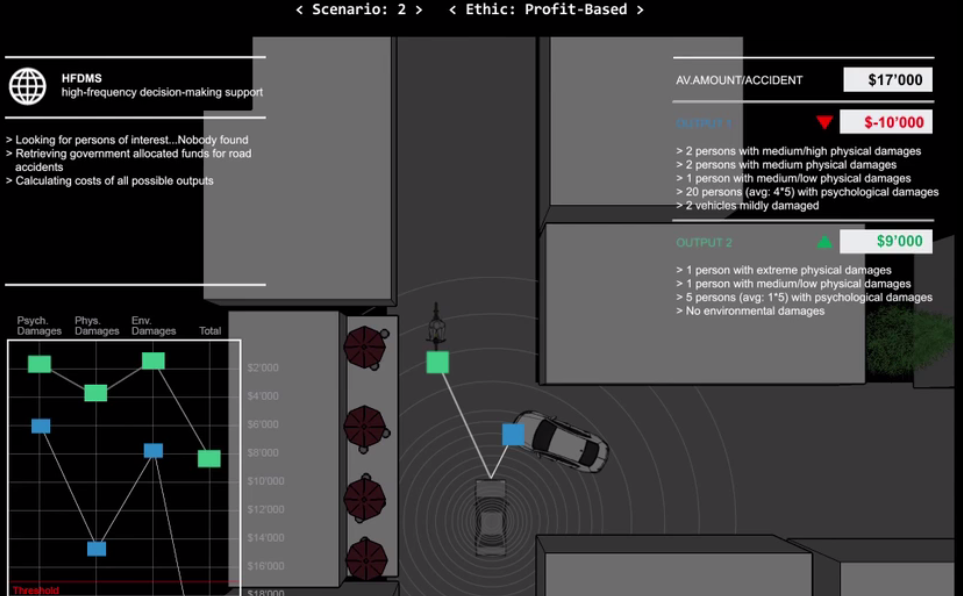
Task: Click the green Total data point in the chart
Action: pyautogui.click(x=209, y=458)
